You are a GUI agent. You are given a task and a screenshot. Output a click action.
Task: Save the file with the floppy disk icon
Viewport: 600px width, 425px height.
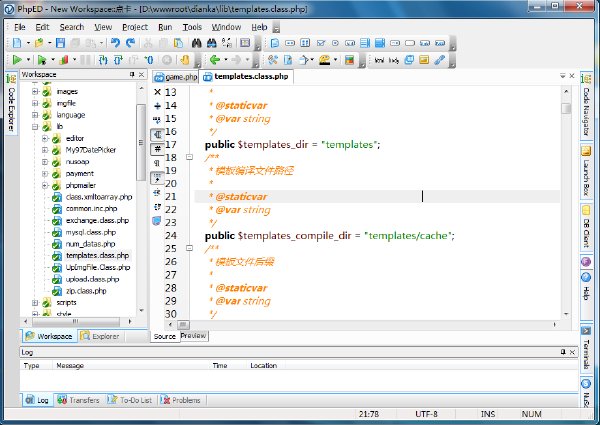pyautogui.click(x=60, y=43)
